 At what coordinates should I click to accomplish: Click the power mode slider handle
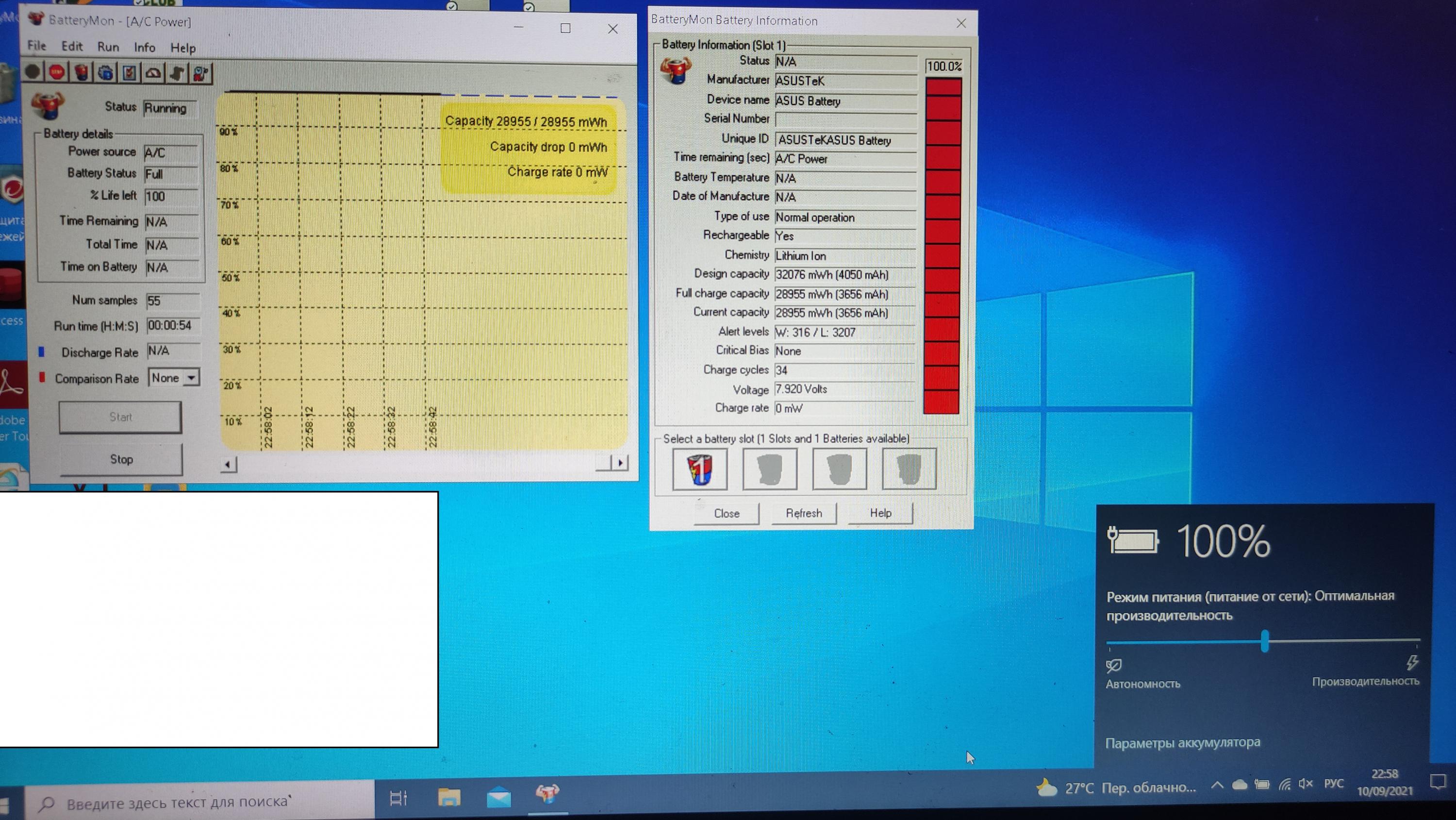1264,641
